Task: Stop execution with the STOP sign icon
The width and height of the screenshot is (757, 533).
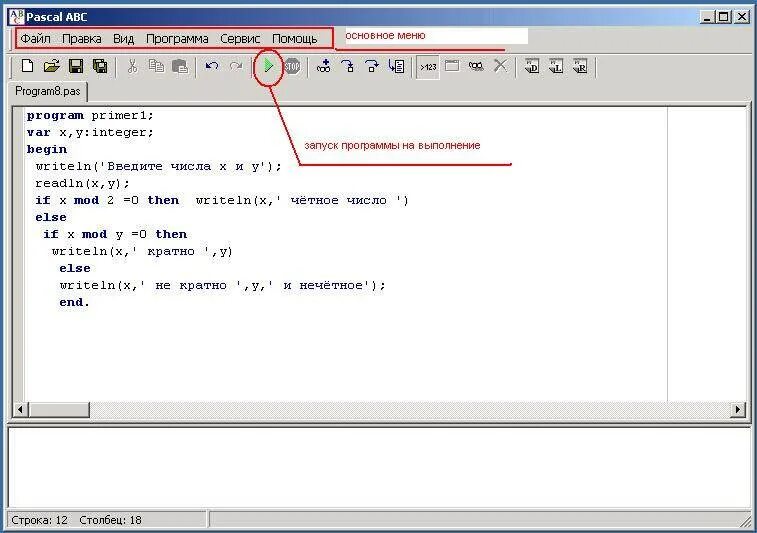Action: (292, 66)
